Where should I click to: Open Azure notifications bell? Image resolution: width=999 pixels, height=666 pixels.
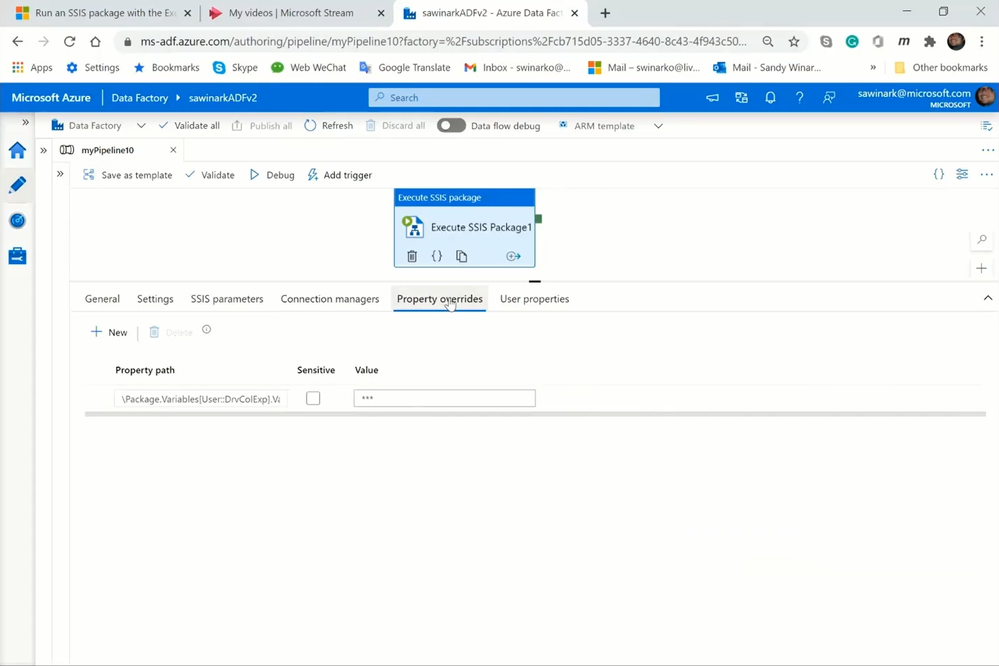[770, 98]
